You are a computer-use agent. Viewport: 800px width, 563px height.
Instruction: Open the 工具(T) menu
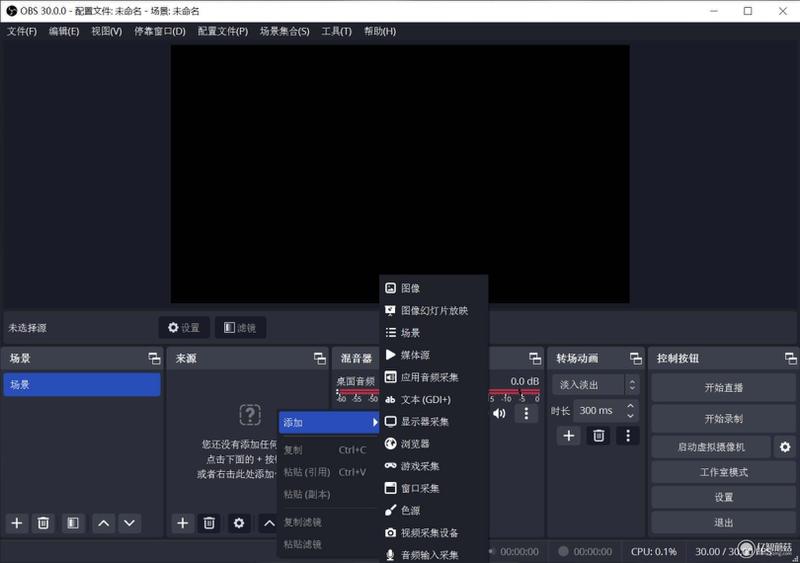tap(336, 31)
